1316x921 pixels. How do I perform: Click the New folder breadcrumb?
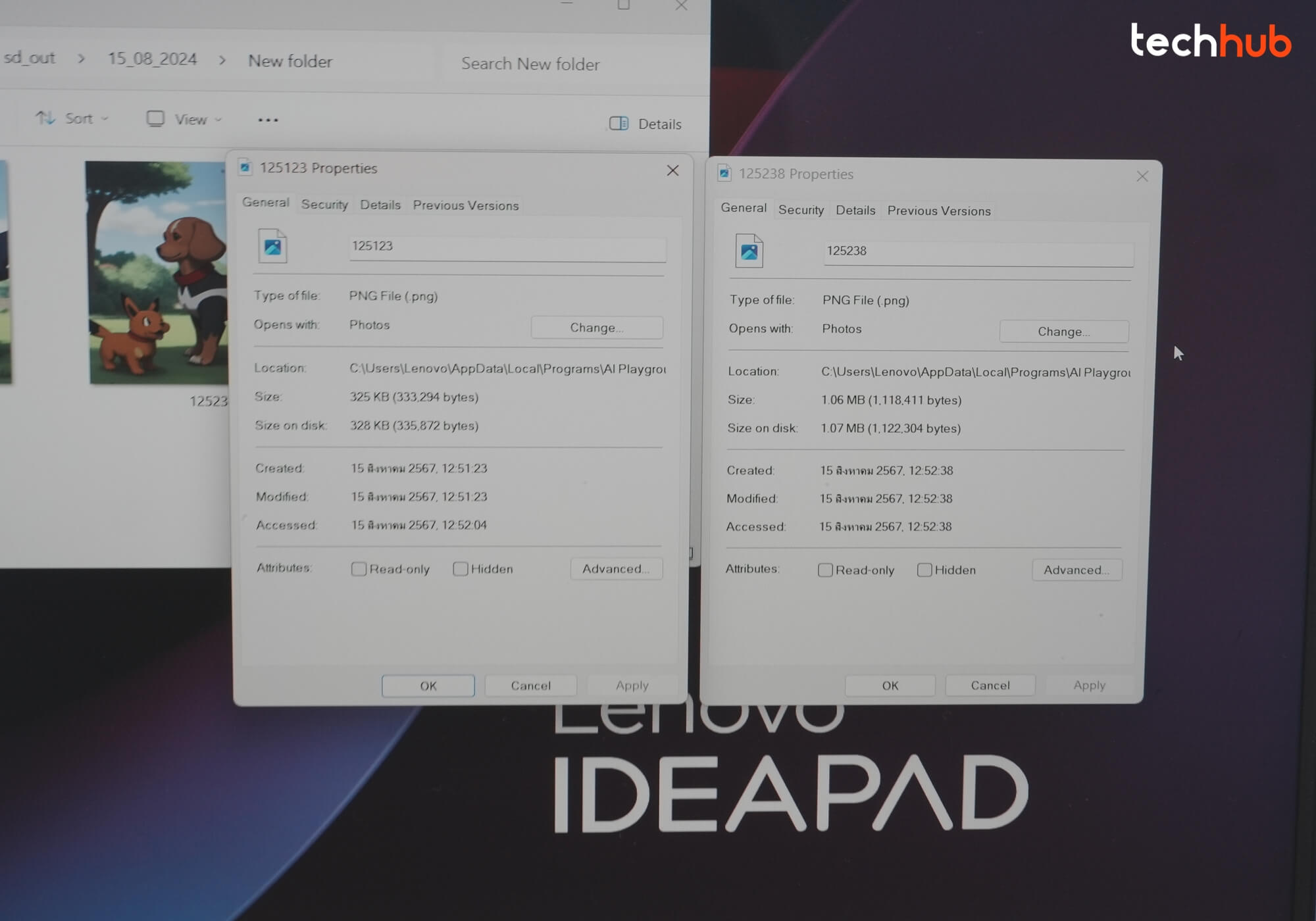click(290, 61)
